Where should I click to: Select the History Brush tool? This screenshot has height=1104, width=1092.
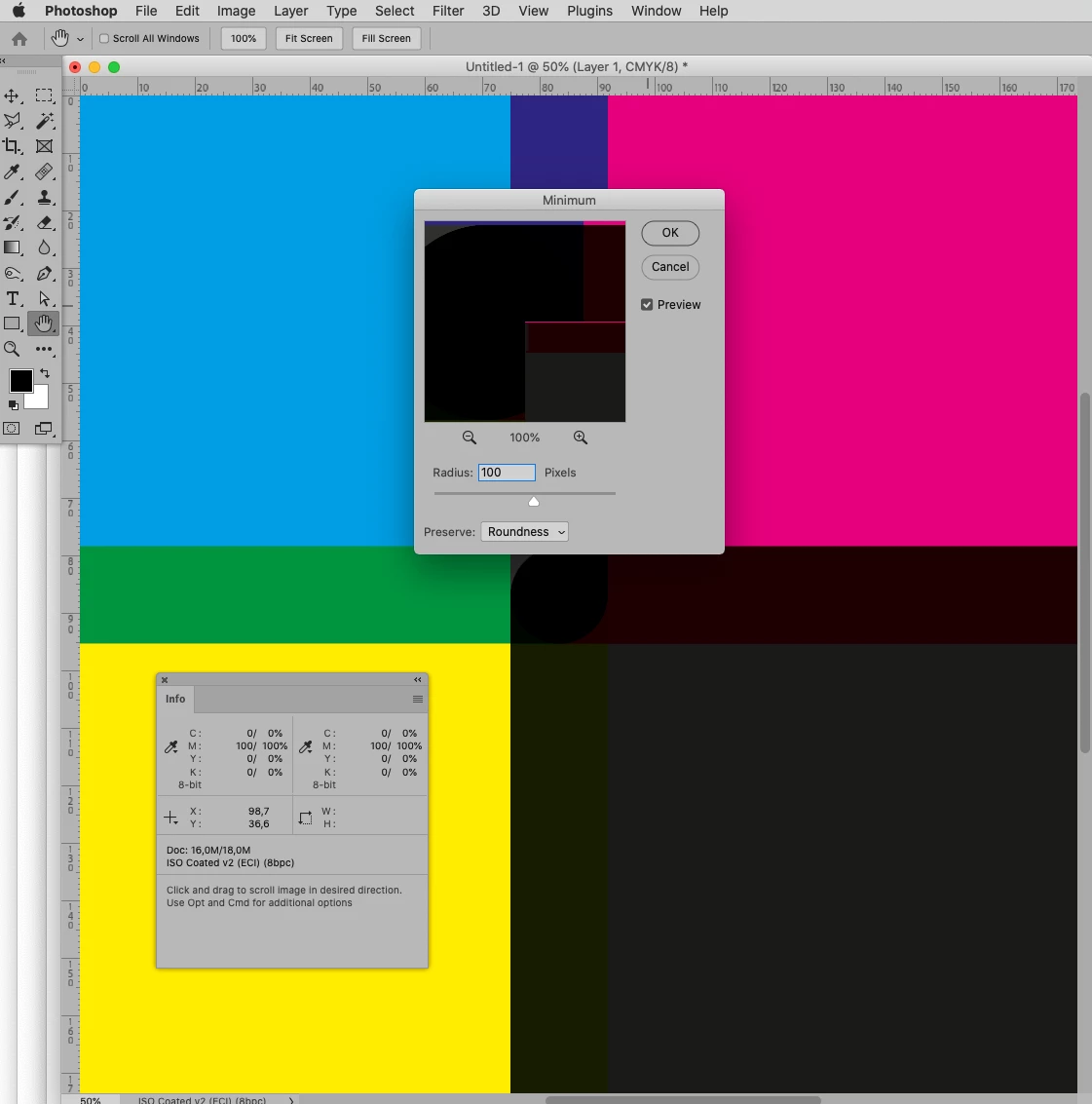[12, 222]
